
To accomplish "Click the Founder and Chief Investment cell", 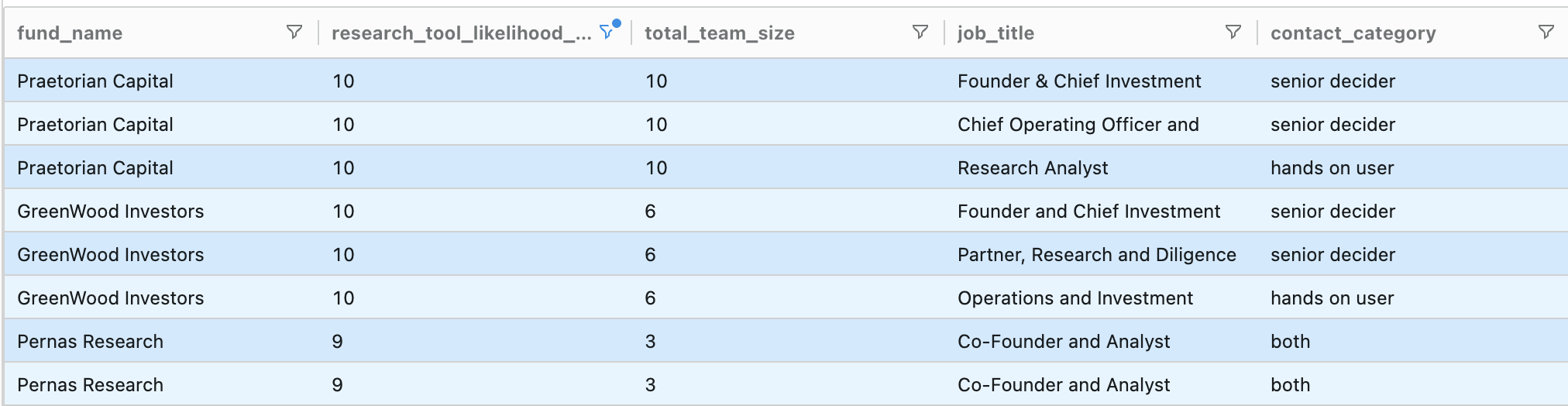I will pyautogui.click(x=1088, y=212).
